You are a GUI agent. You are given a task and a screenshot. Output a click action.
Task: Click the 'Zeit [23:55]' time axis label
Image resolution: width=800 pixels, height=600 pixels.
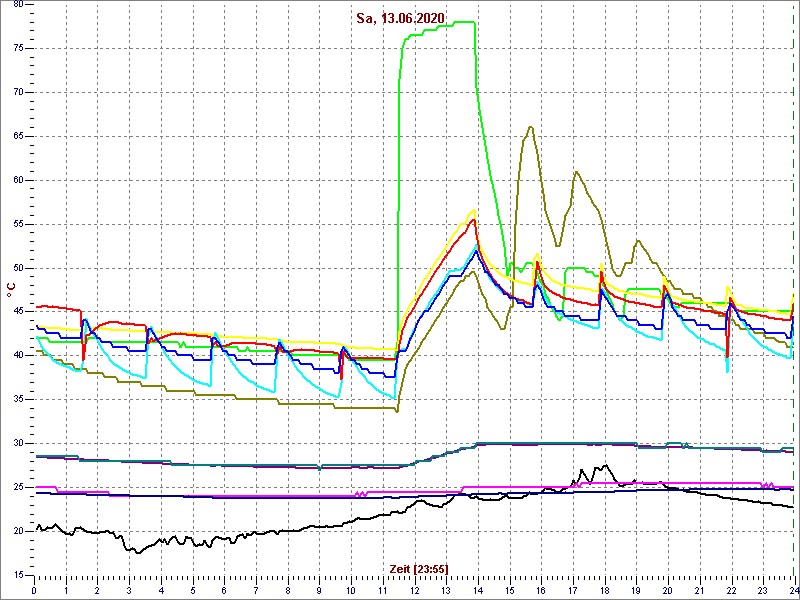coord(419,569)
